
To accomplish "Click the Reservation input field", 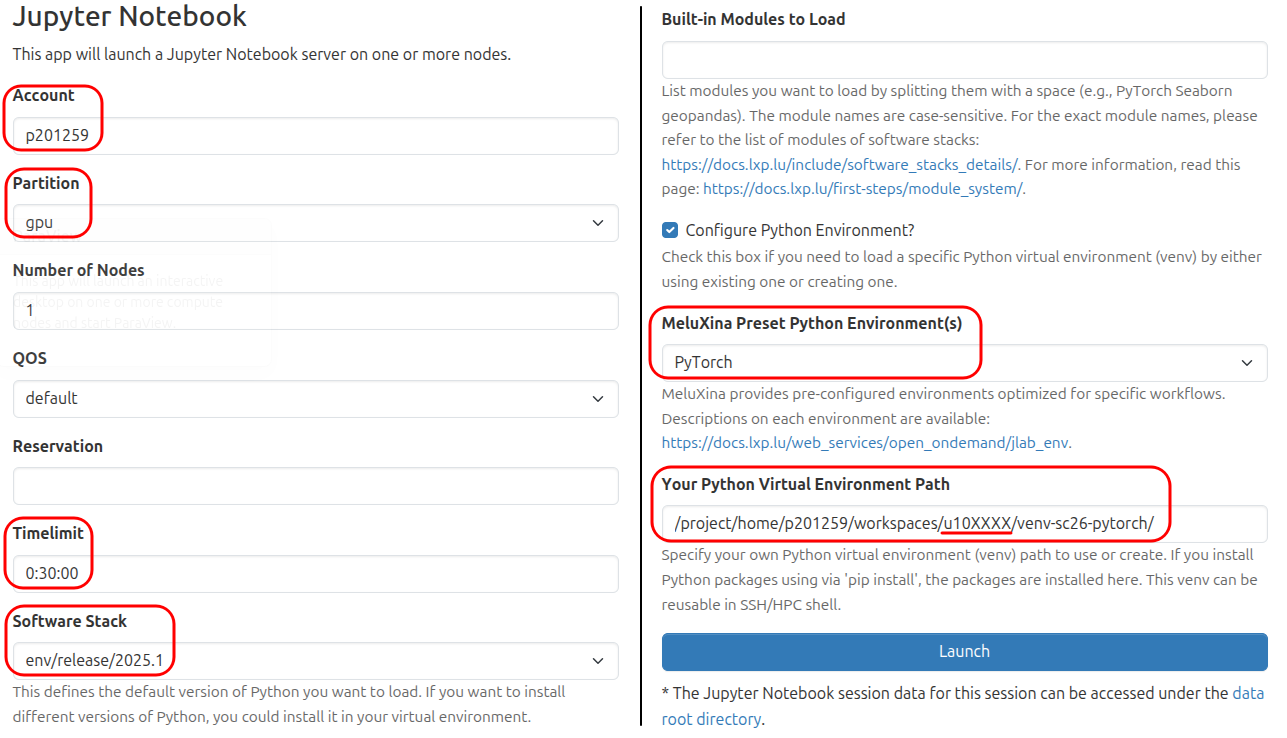I will tap(315, 486).
